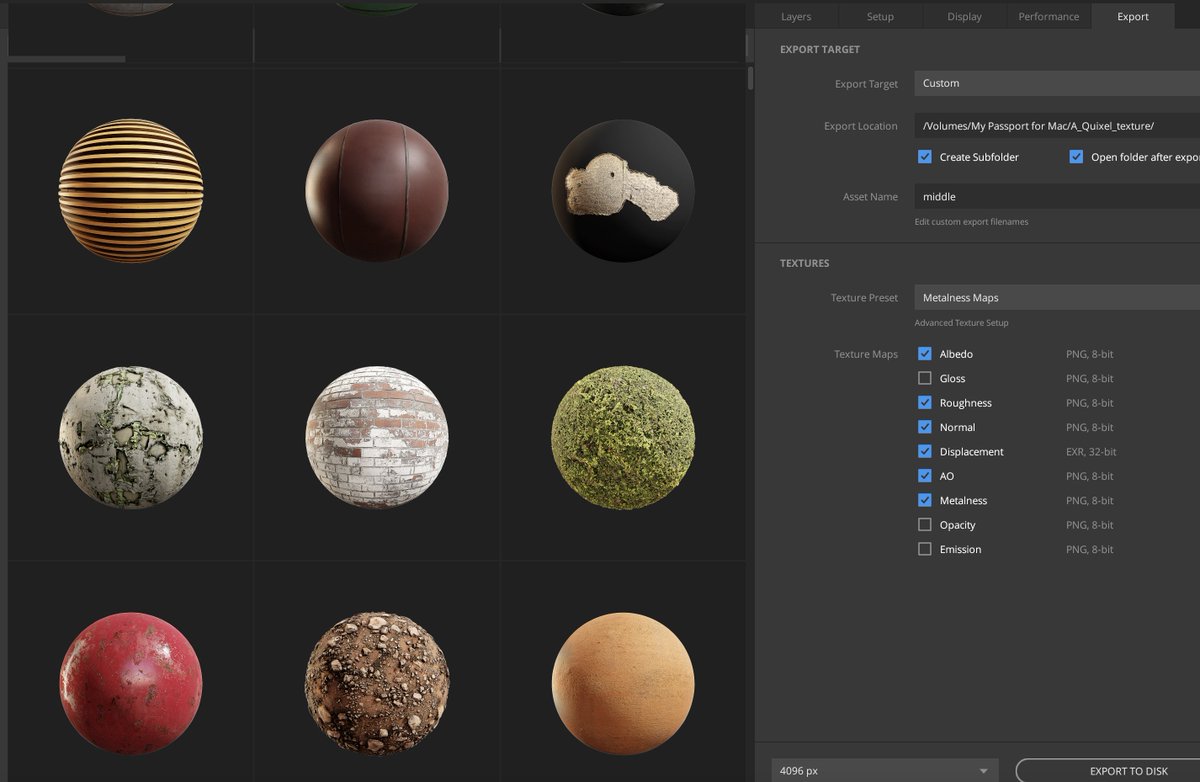Select the Export tab
This screenshot has height=782, width=1200.
(1133, 16)
